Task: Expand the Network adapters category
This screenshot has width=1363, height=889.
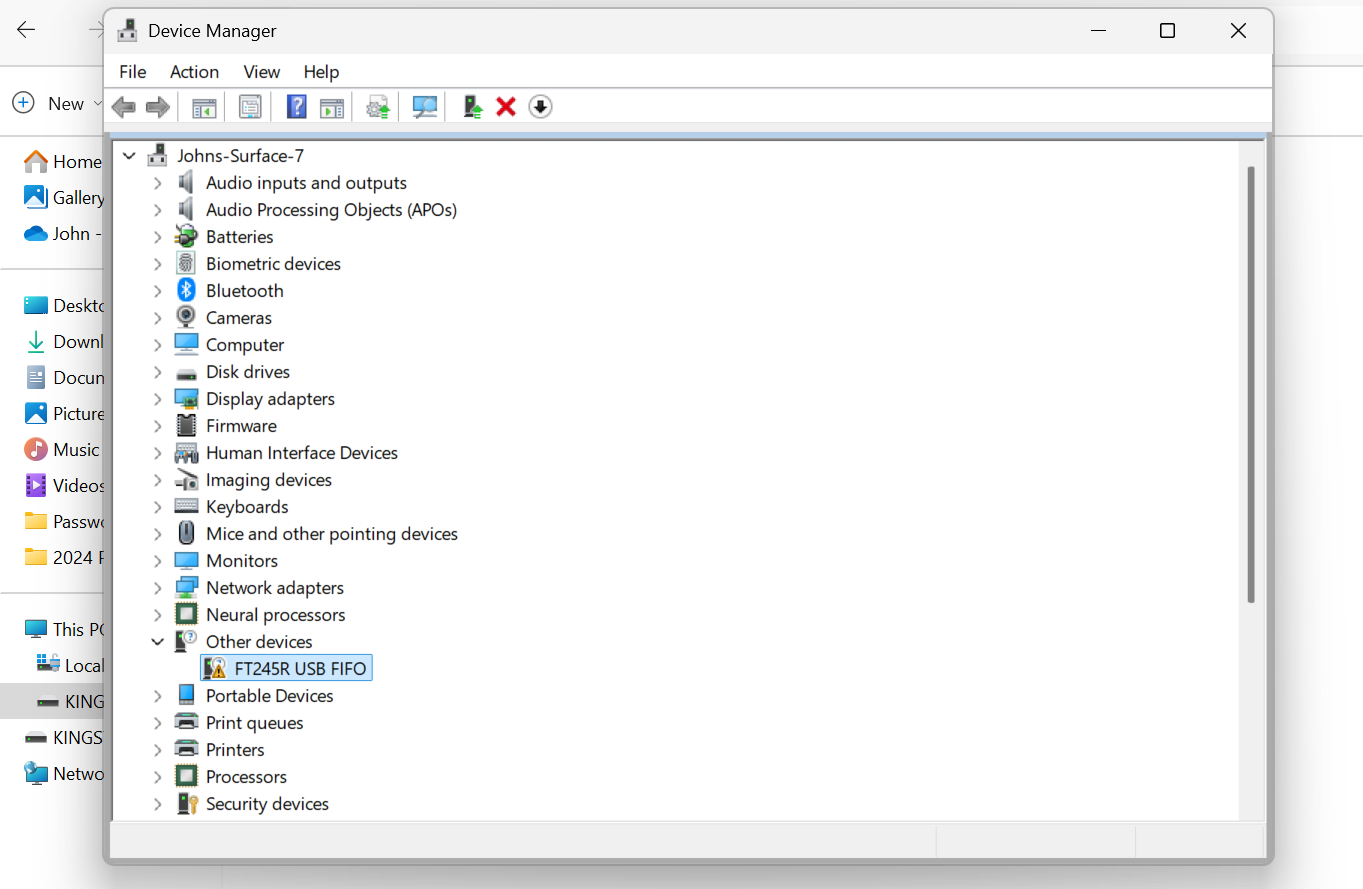Action: [157, 588]
